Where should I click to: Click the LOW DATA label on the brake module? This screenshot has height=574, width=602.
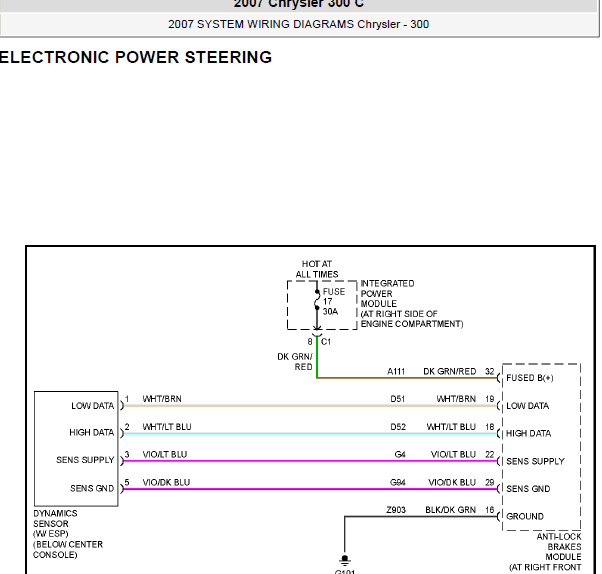[x=528, y=406]
